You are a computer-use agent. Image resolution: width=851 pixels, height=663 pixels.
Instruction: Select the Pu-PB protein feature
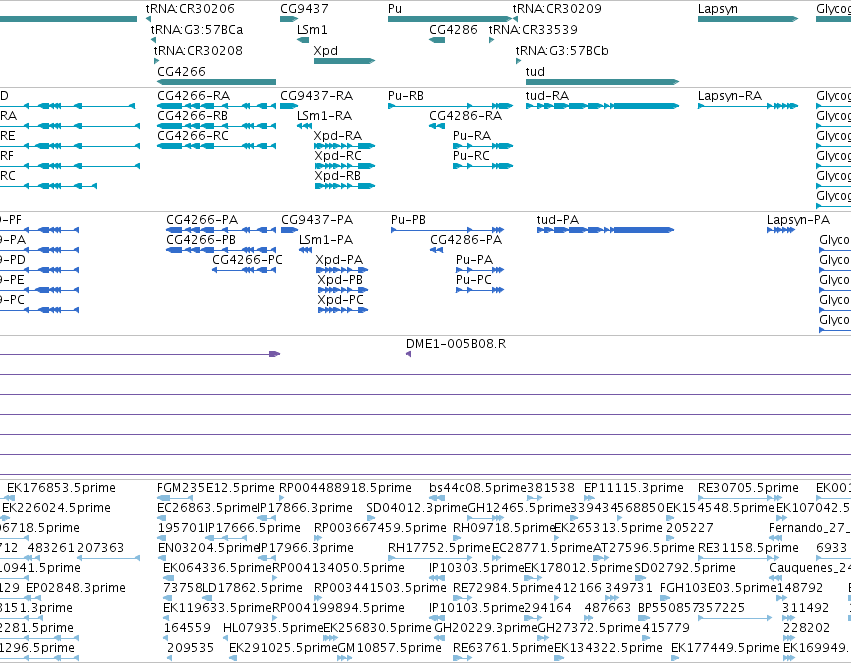pos(448,230)
